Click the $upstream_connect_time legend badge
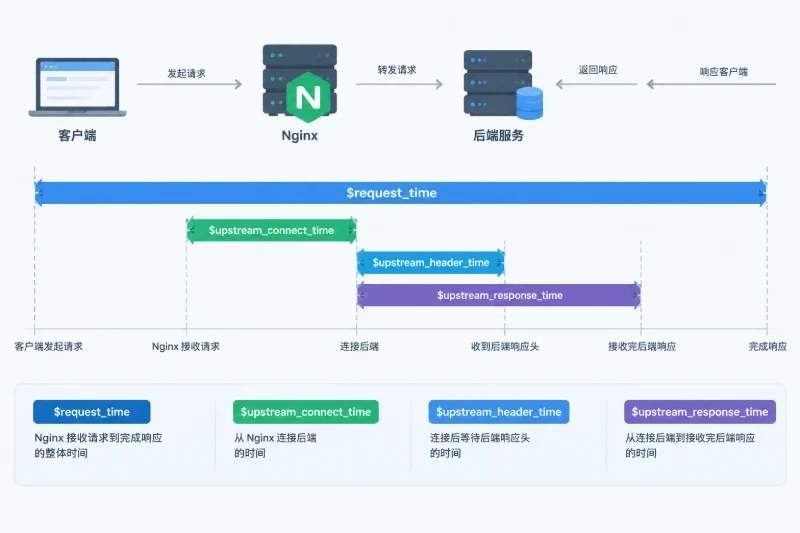 pyautogui.click(x=306, y=412)
